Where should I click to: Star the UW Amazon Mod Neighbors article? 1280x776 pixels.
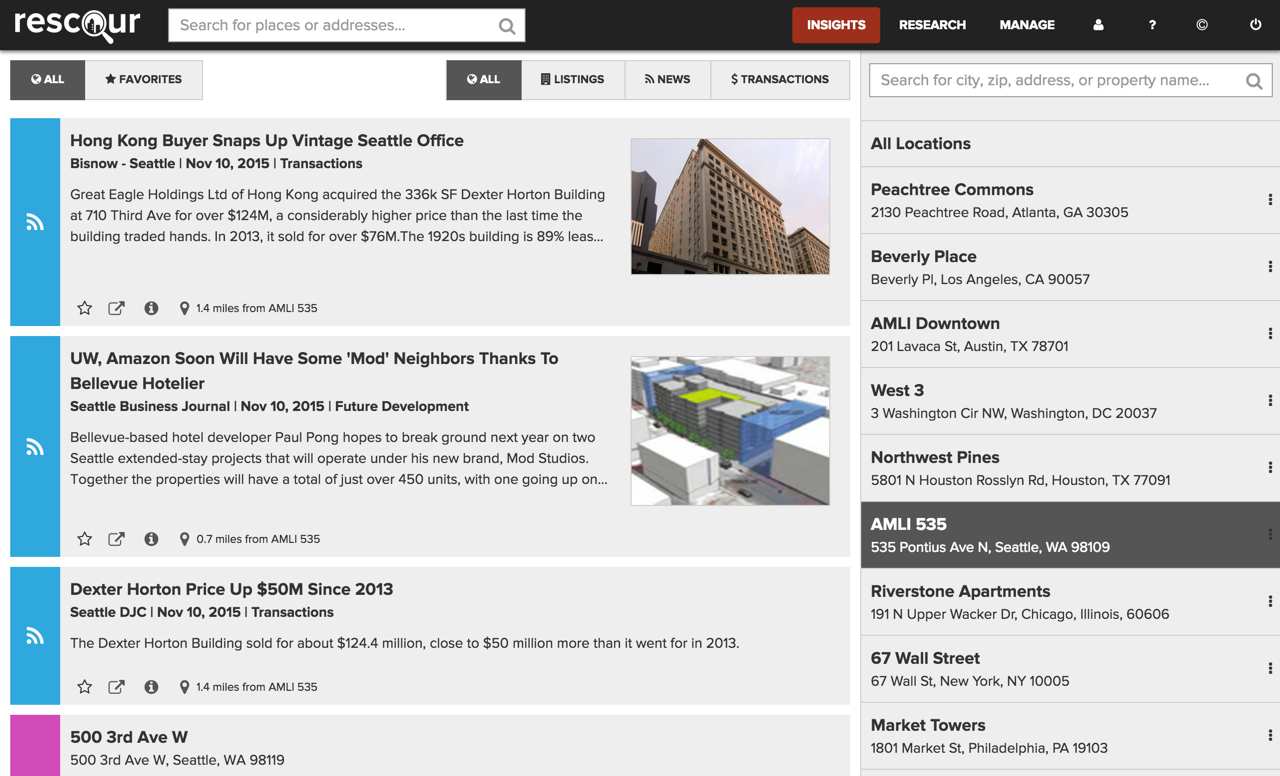click(x=85, y=539)
